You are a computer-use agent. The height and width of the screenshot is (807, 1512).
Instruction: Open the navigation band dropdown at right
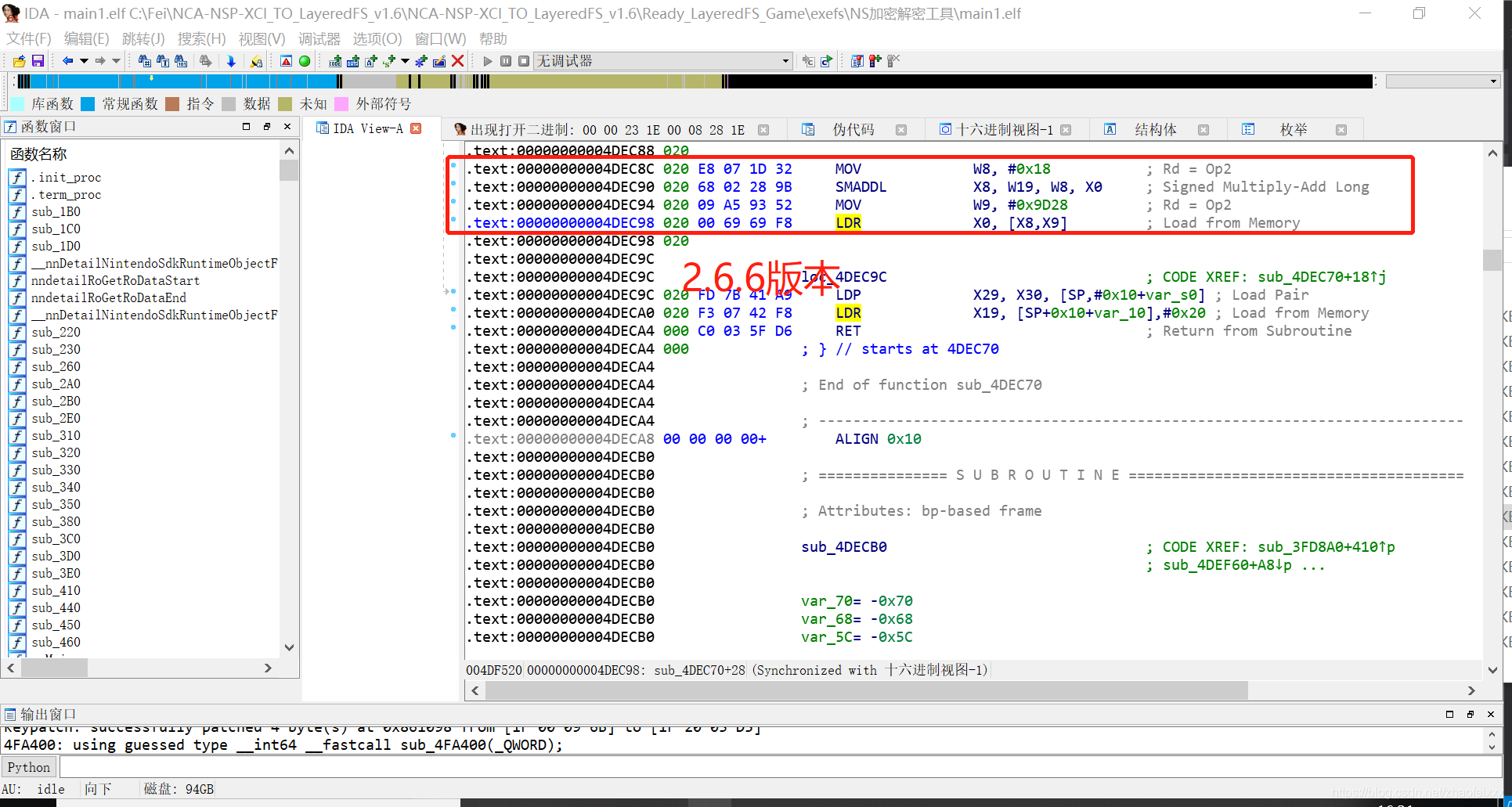(1493, 81)
